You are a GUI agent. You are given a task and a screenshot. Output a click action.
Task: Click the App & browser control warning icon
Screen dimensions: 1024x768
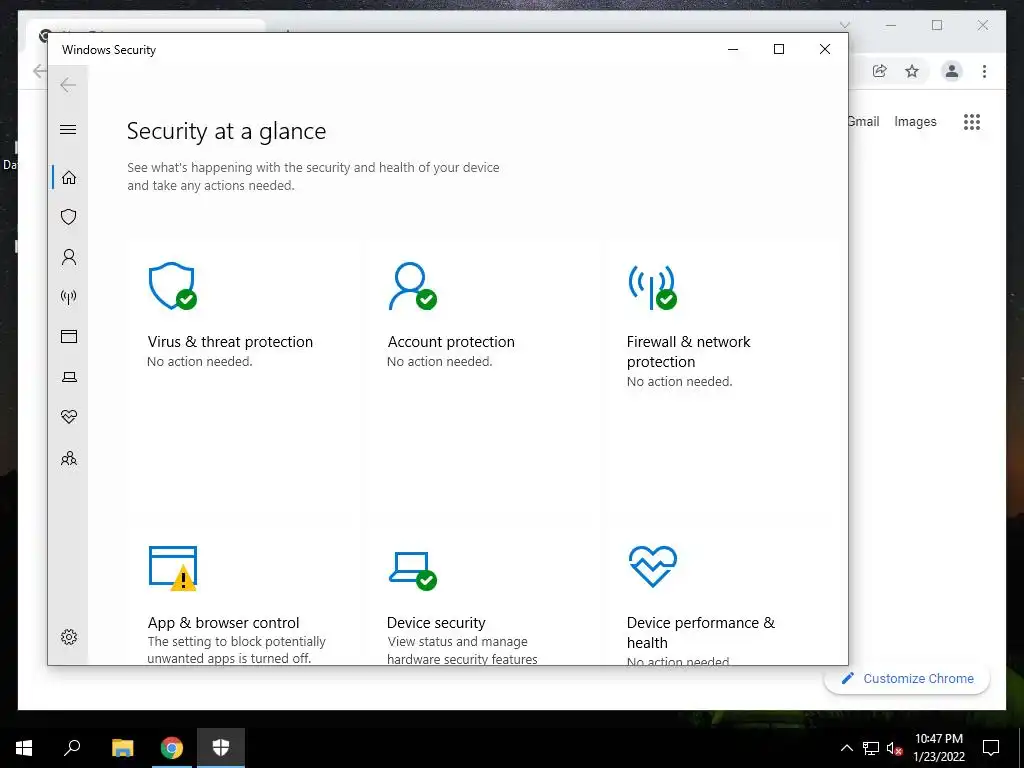coord(173,568)
